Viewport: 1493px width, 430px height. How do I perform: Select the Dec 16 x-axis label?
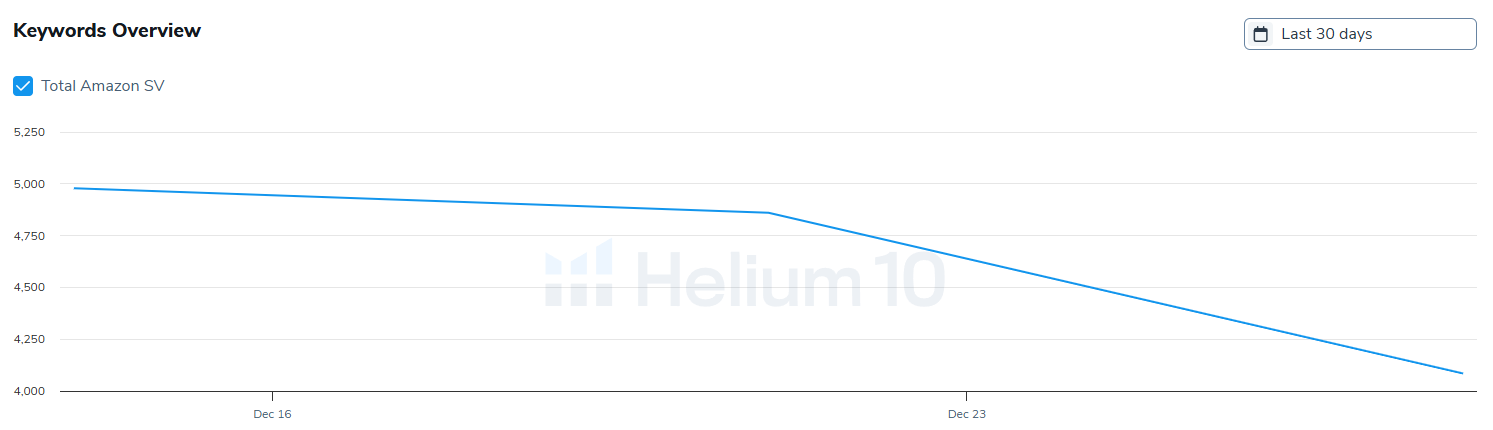(272, 414)
